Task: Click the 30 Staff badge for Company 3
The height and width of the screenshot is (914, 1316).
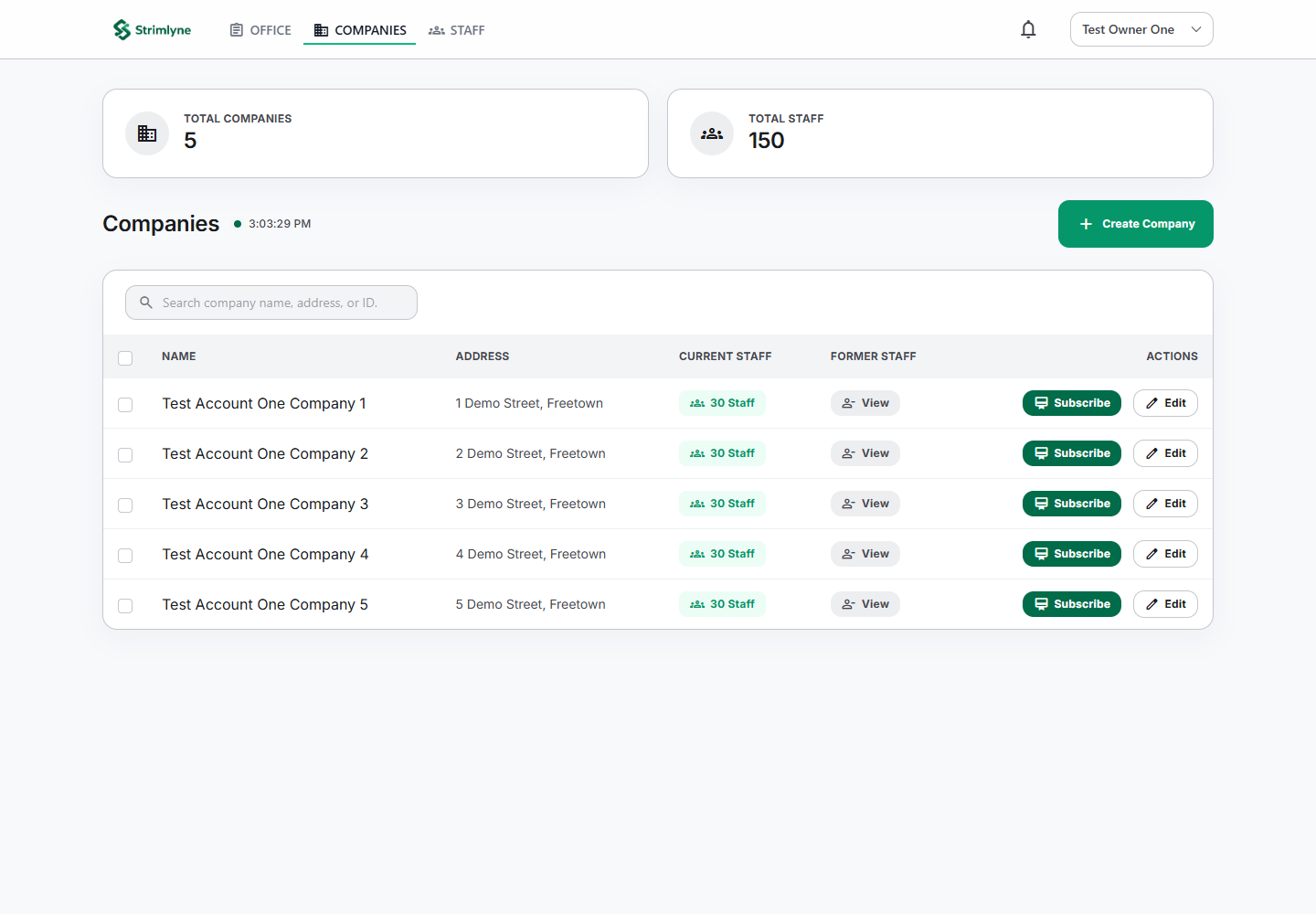Action: point(722,504)
